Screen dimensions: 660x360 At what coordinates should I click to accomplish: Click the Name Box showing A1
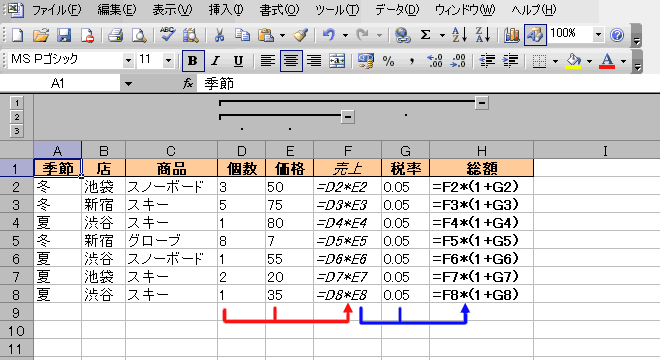coord(59,84)
